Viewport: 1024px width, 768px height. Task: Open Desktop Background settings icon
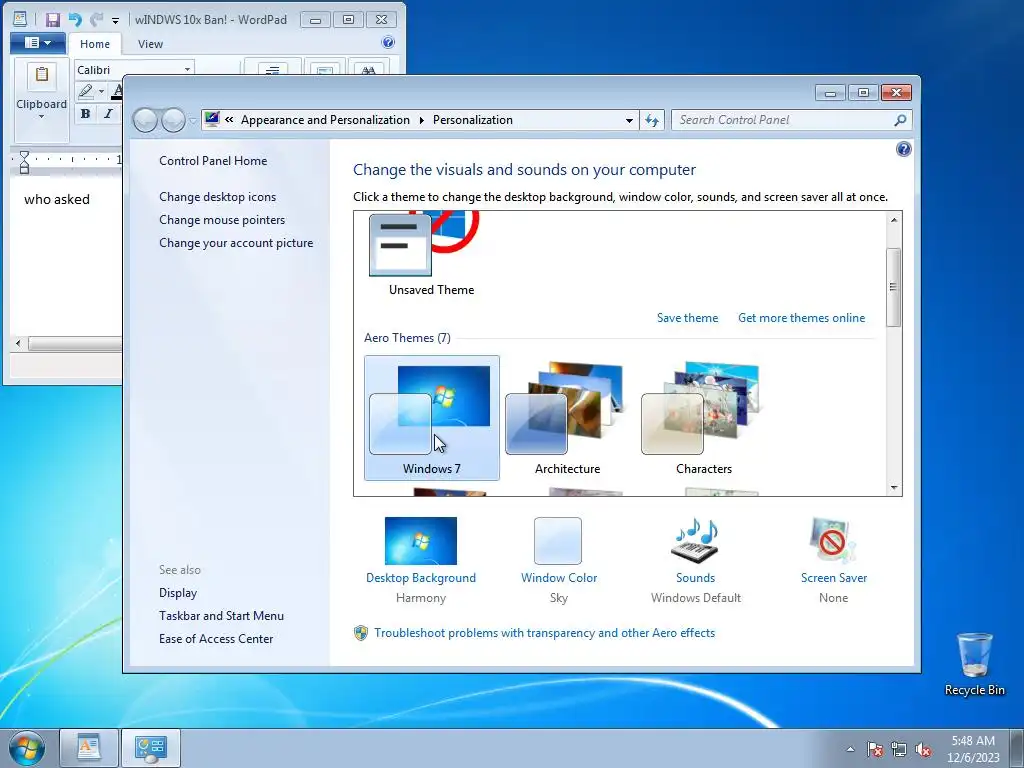(x=421, y=541)
